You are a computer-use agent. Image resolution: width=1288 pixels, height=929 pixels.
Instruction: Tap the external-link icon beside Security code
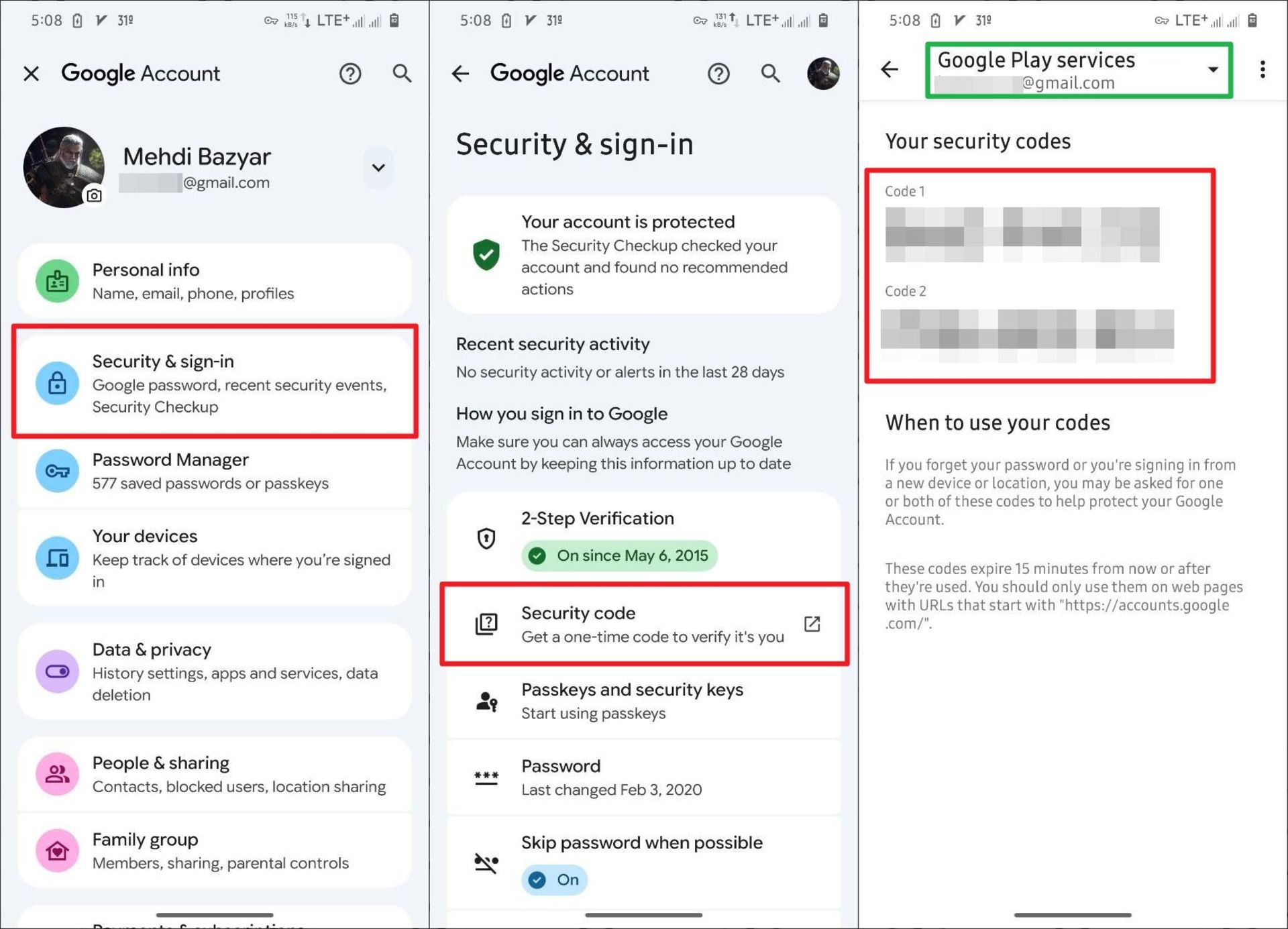[812, 624]
